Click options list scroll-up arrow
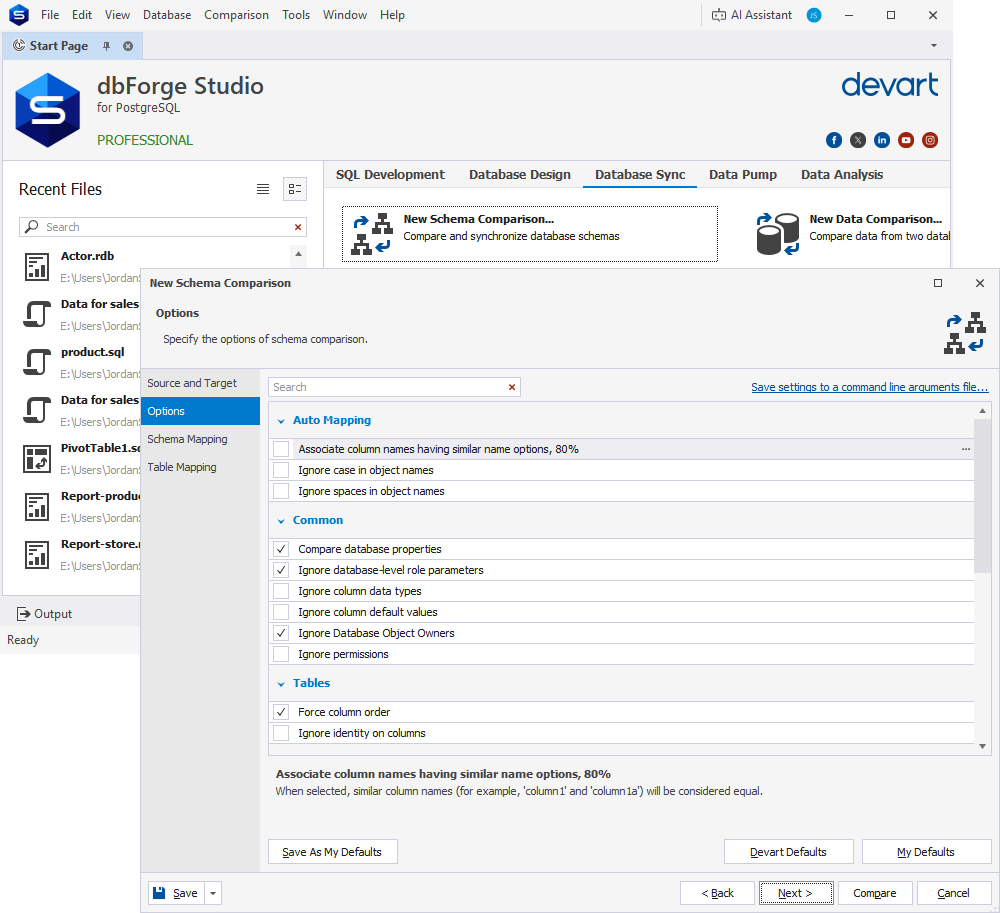Image resolution: width=1000 pixels, height=913 pixels. [x=983, y=411]
